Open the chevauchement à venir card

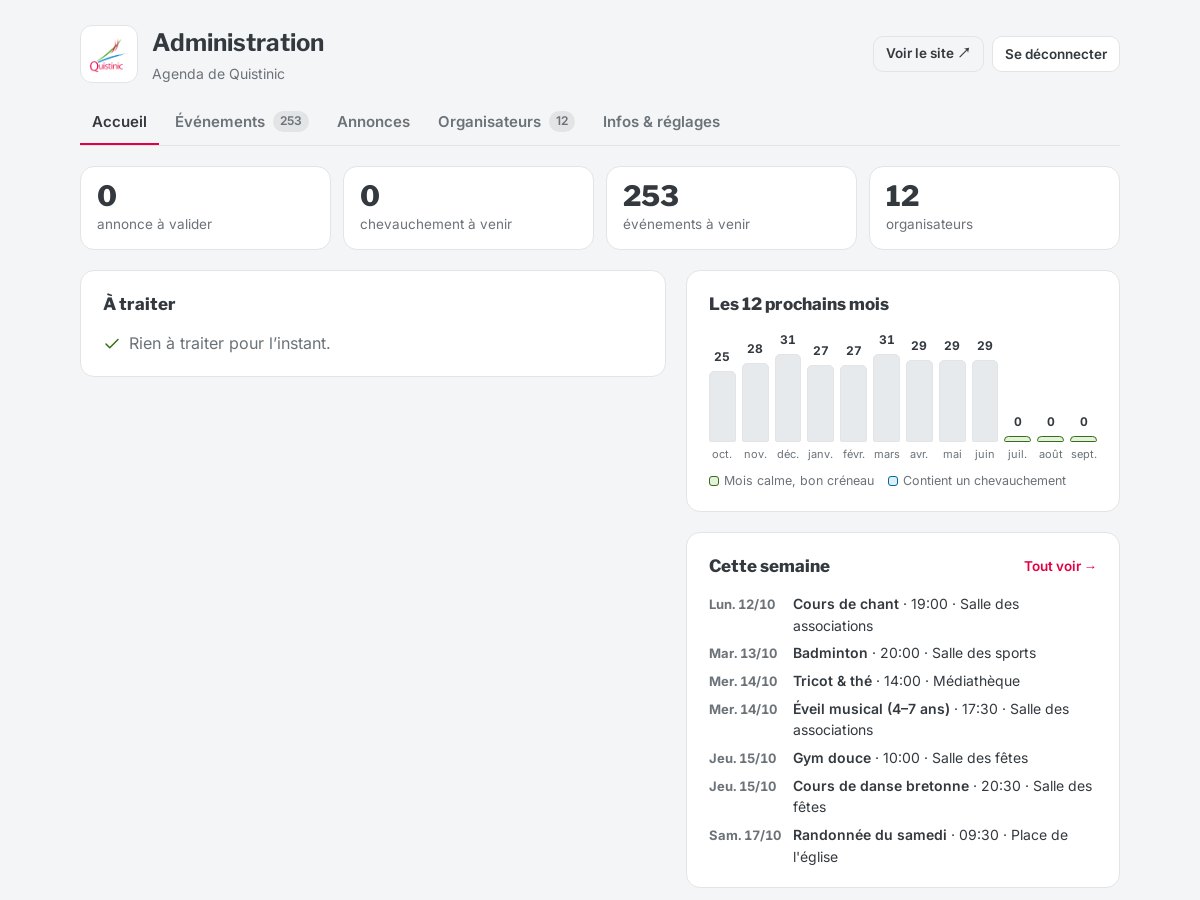pos(468,208)
